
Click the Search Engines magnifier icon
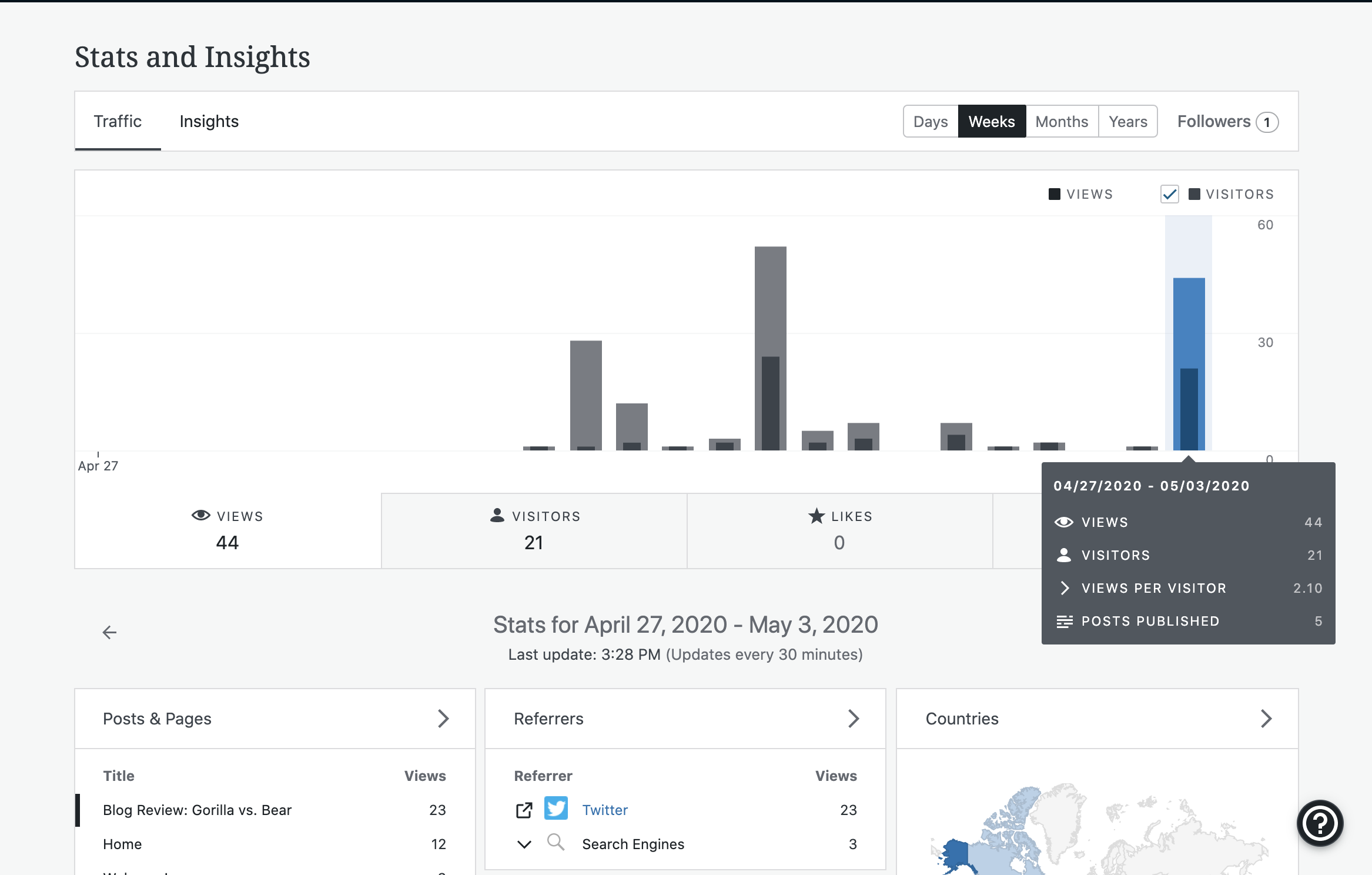(x=555, y=842)
